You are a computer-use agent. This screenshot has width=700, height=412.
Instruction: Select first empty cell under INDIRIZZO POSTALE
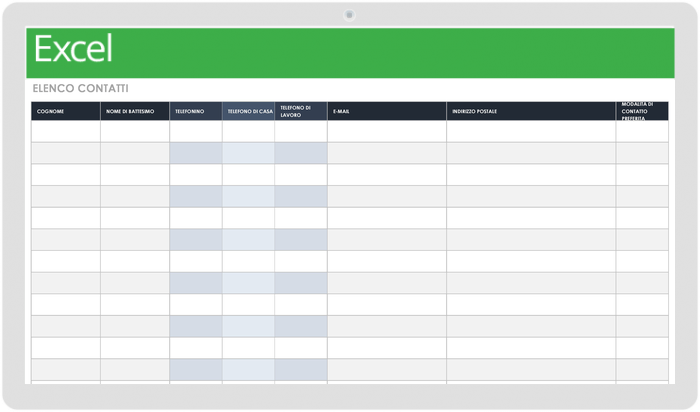pyautogui.click(x=531, y=131)
